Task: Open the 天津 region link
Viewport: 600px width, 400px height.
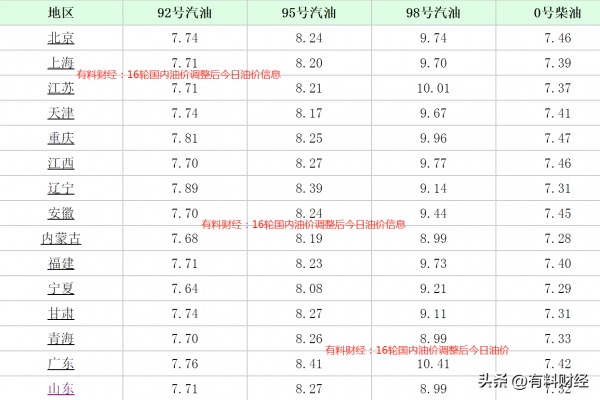Action: point(61,112)
